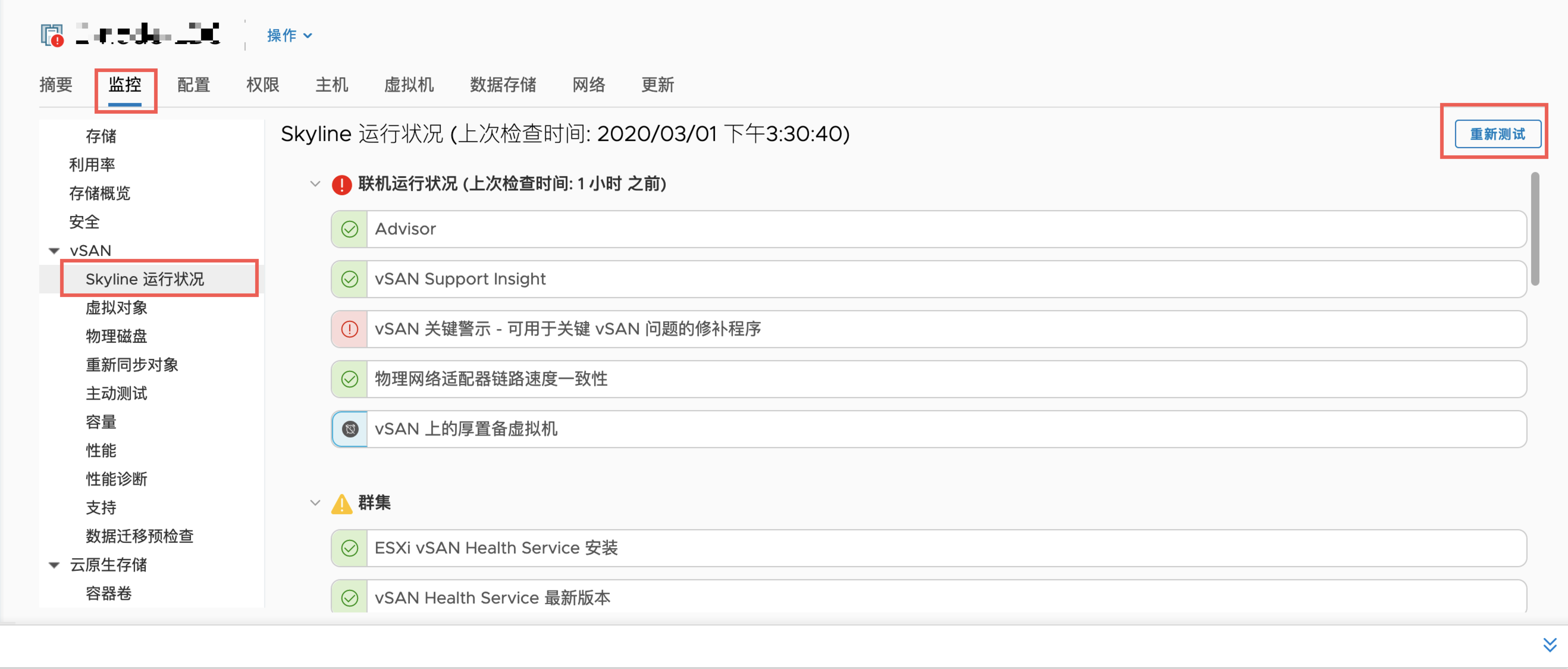1568x669 pixels.
Task: Select 物理磁盘 in the sidebar
Action: coord(116,336)
